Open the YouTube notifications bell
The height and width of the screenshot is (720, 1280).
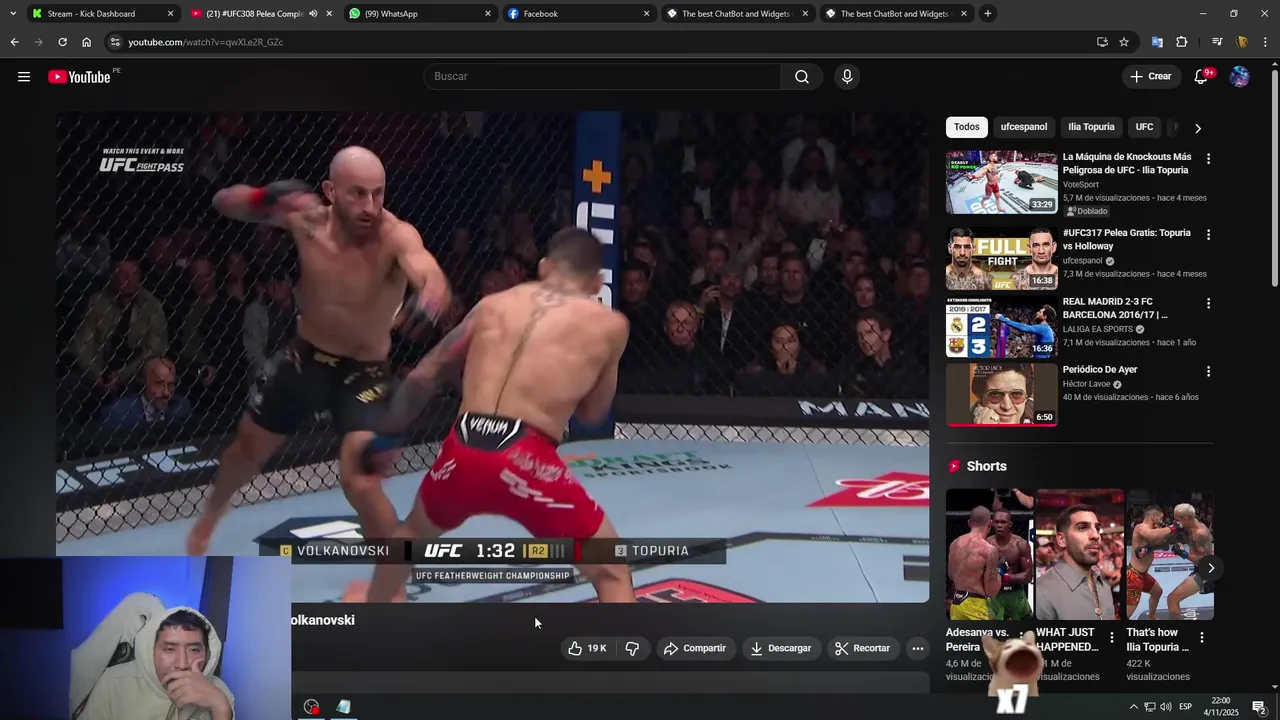pyautogui.click(x=1201, y=77)
